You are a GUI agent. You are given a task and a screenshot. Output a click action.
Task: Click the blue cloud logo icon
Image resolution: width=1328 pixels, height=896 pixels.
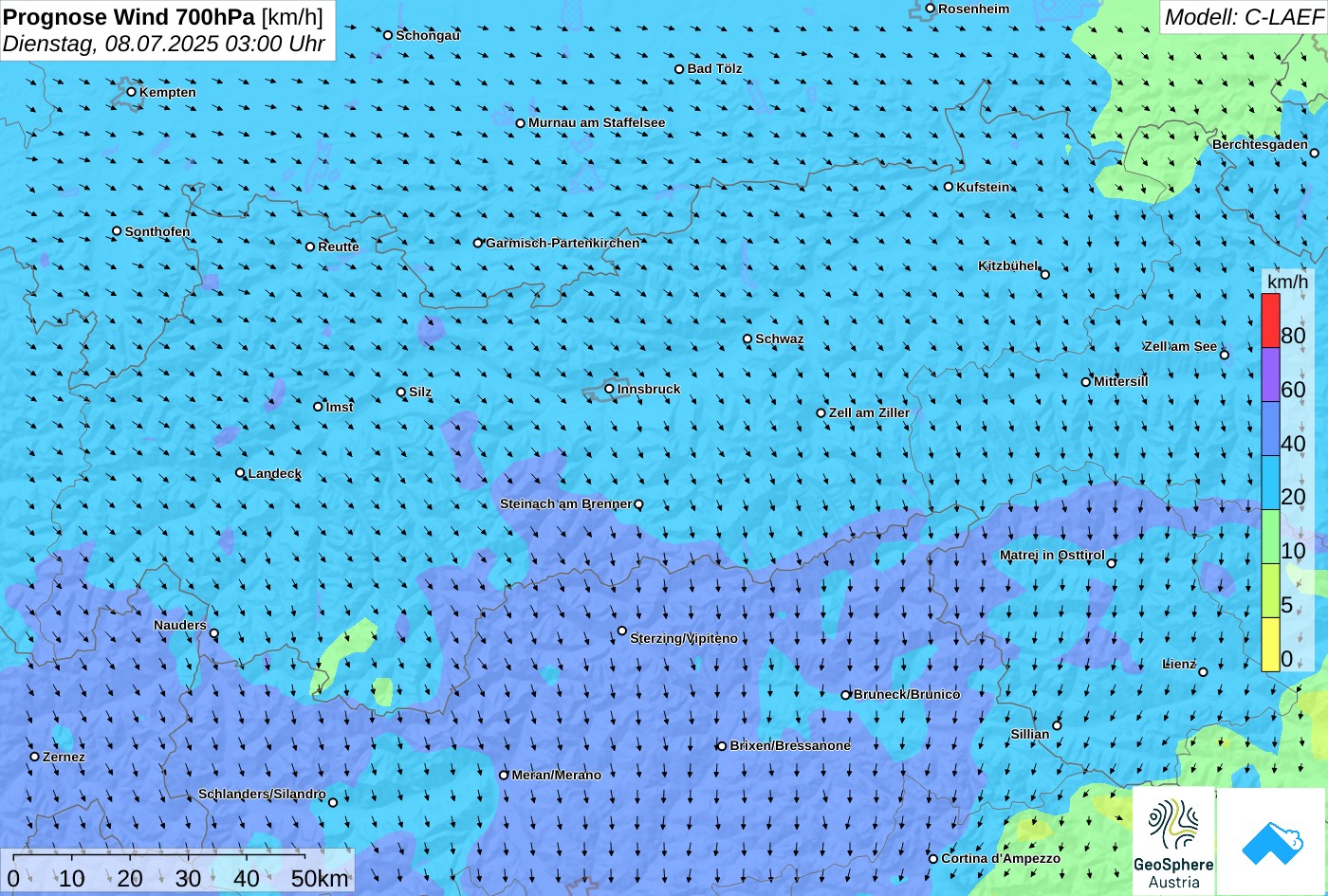tap(1272, 841)
